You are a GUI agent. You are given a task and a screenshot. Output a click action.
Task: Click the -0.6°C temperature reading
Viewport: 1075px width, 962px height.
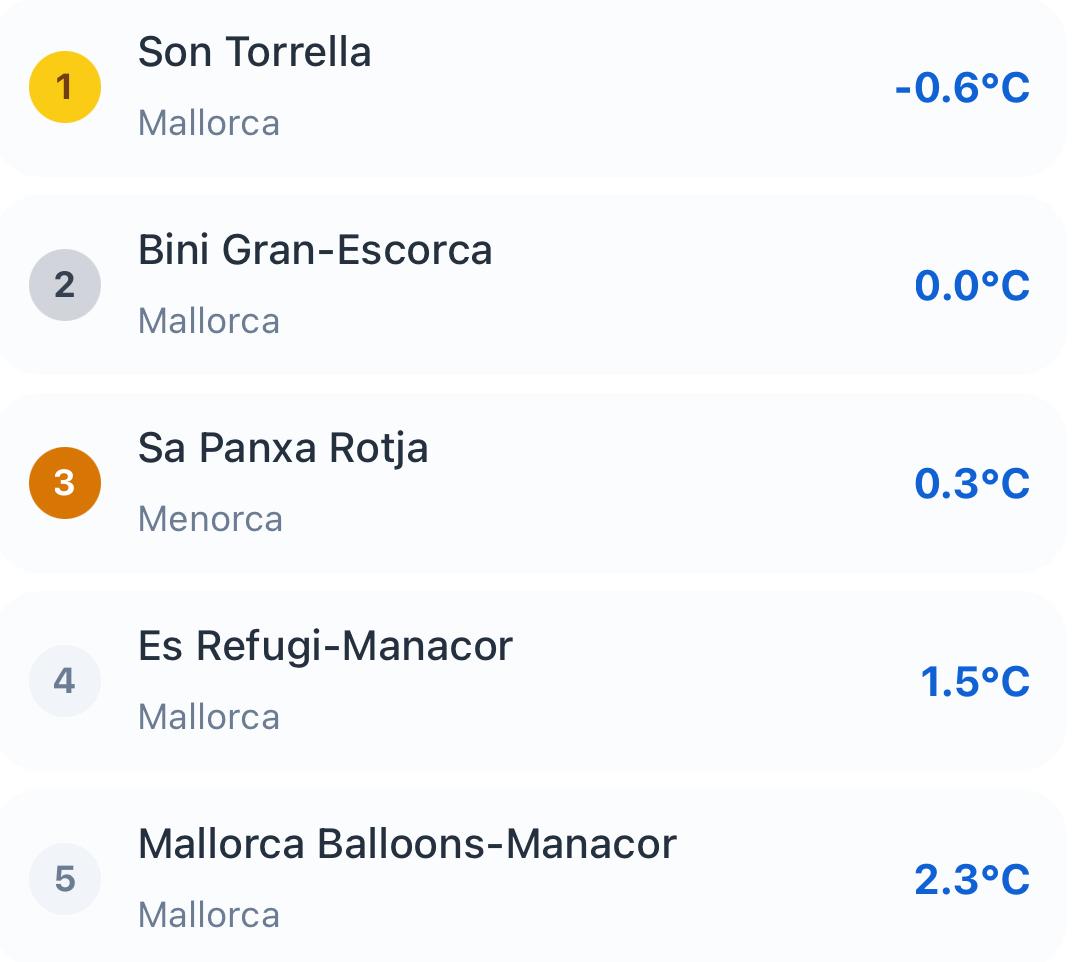962,88
